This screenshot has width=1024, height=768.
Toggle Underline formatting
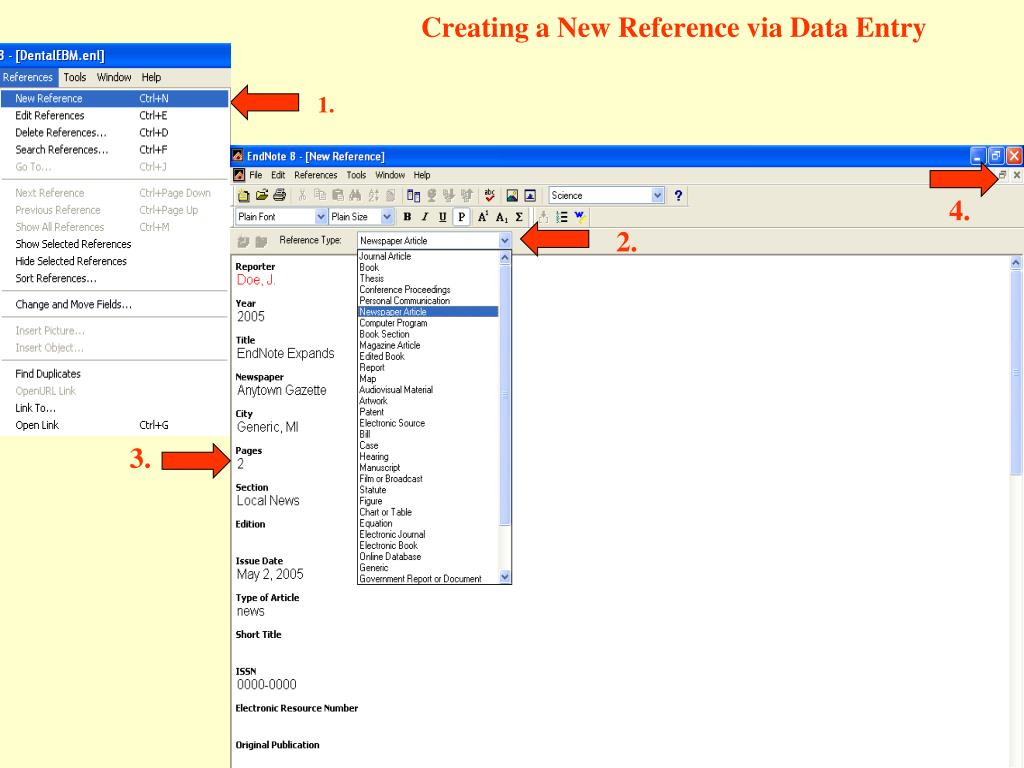click(443, 217)
